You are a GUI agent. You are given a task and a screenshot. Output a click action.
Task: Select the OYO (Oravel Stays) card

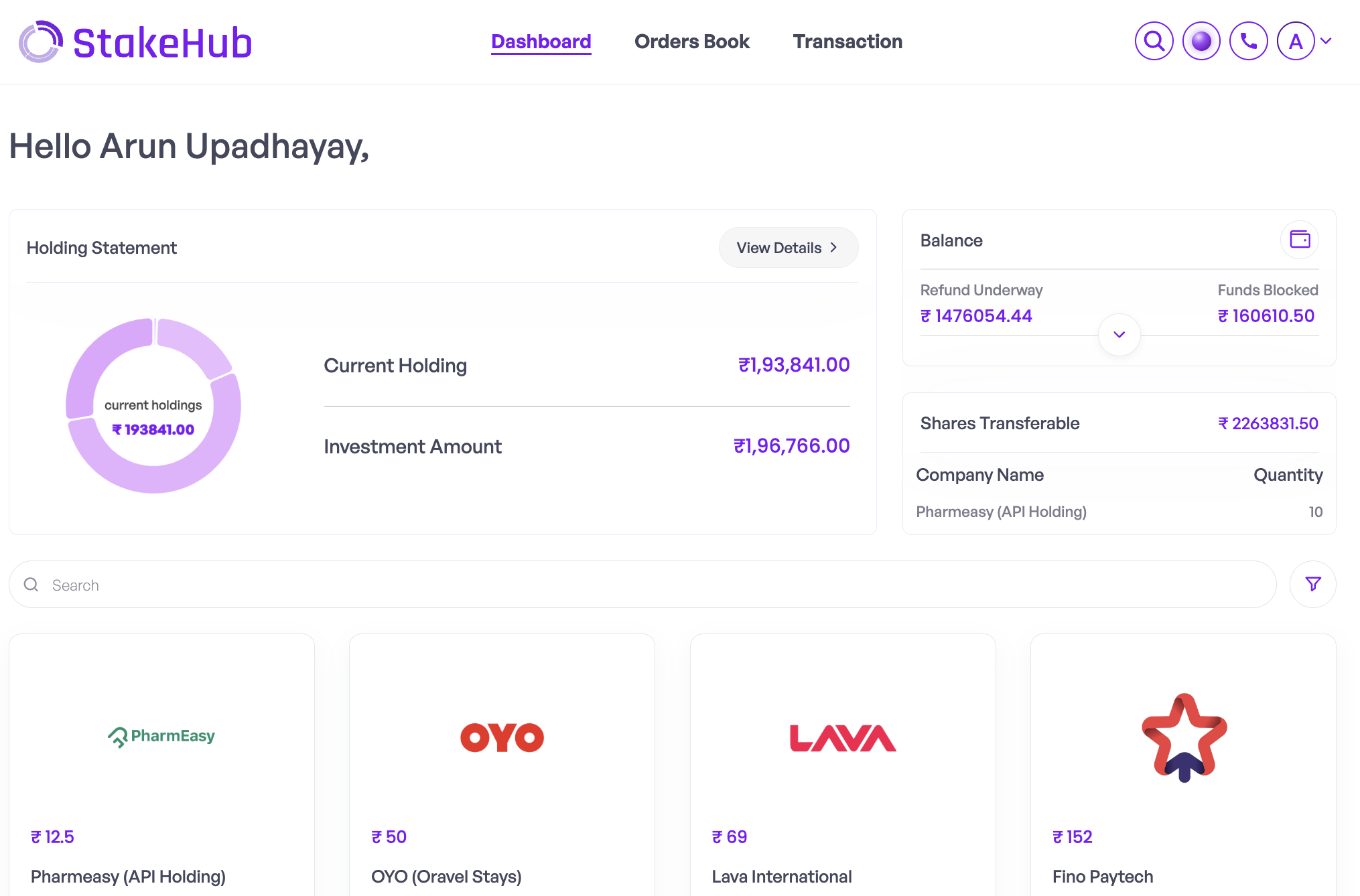[502, 763]
